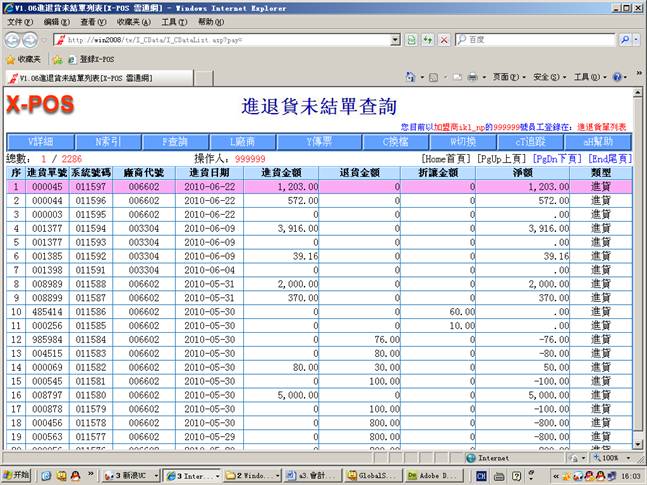This screenshot has width=647, height=485.
Task: Click the help question mark icon
Action: 617,77
